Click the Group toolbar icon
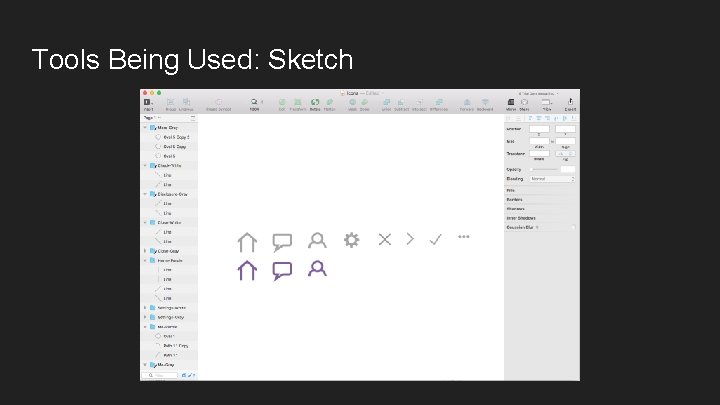 coord(170,102)
